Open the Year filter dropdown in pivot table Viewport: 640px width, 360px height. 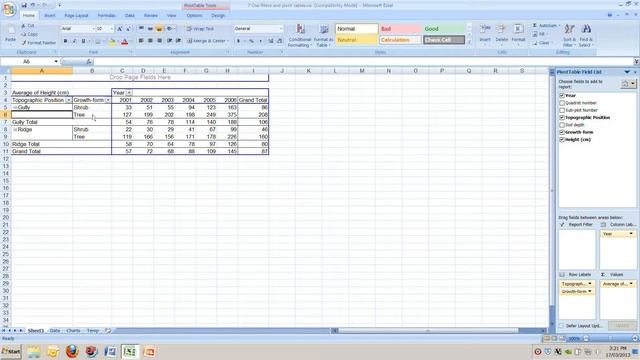pos(129,93)
